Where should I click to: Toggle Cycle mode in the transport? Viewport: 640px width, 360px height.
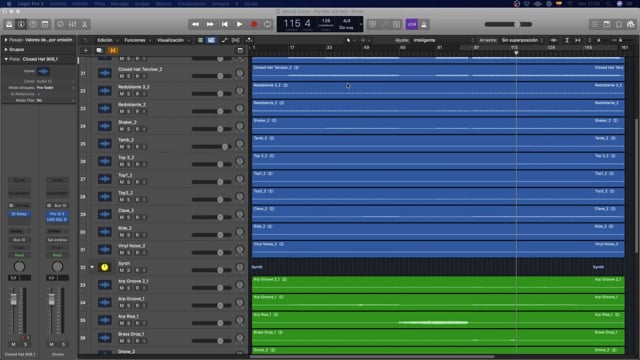(267, 24)
